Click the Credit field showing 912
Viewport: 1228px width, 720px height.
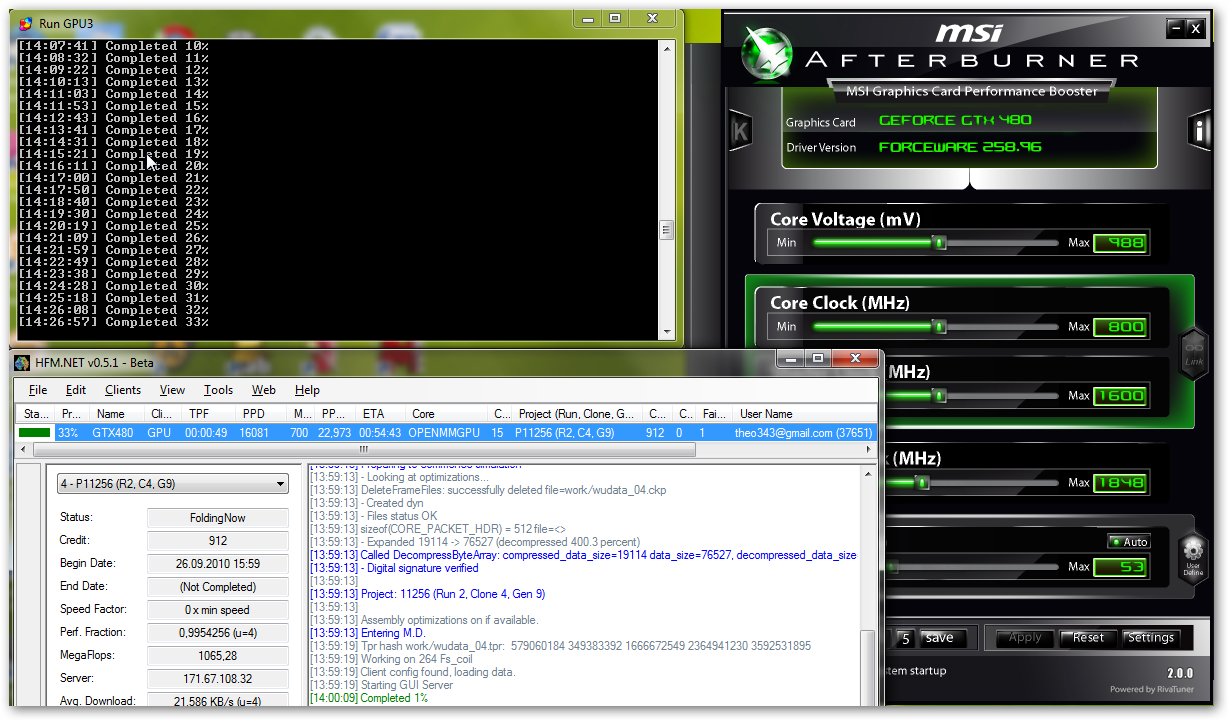[x=217, y=541]
